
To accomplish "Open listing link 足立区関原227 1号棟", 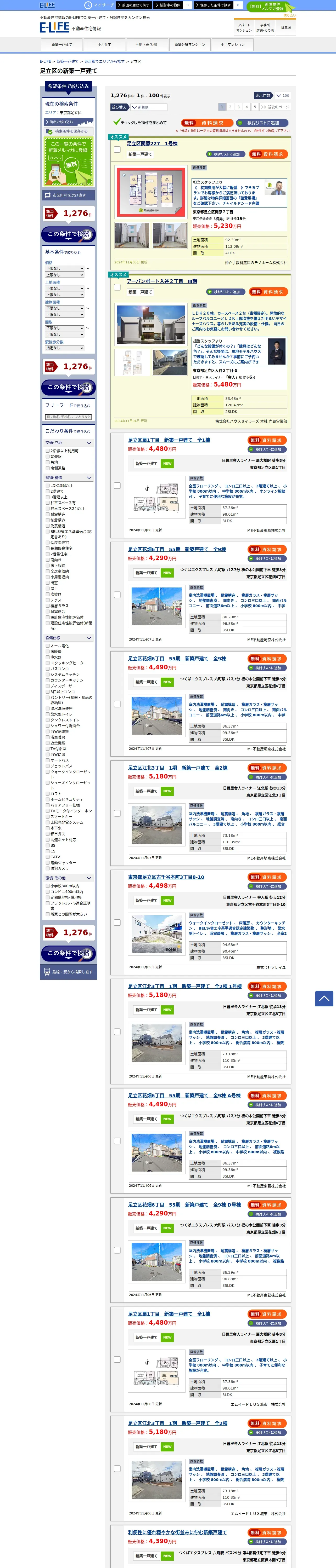I will pyautogui.click(x=152, y=144).
